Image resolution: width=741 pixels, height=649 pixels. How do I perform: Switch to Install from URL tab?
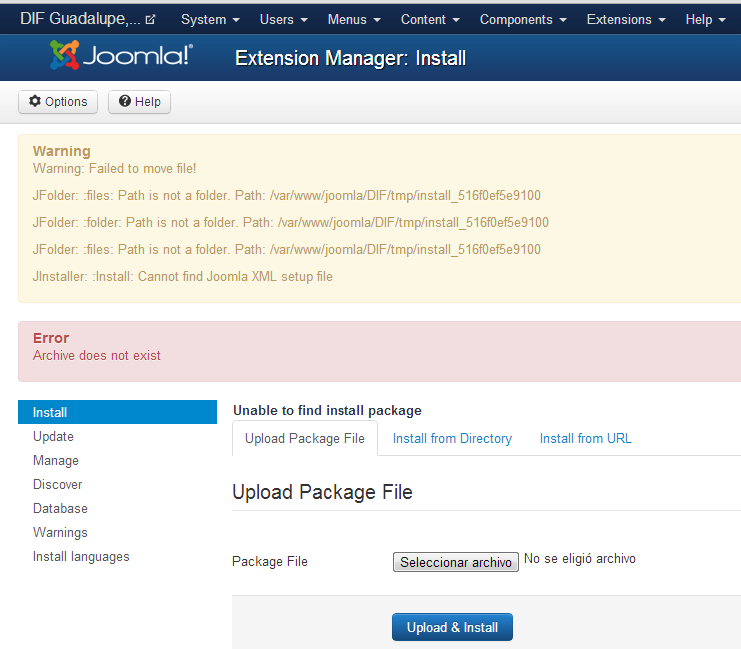tap(585, 438)
